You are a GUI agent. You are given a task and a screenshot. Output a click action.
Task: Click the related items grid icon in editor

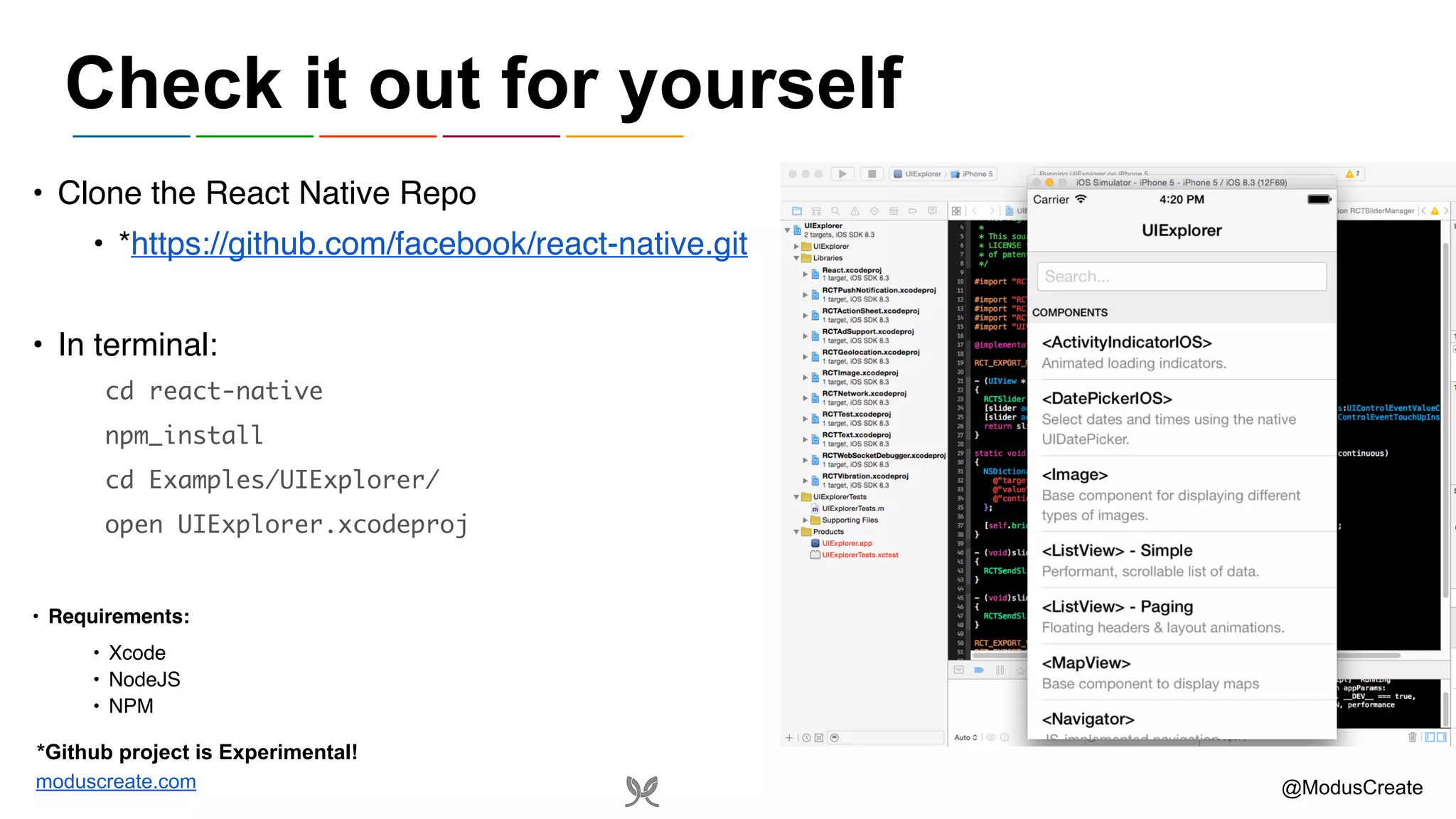coord(956,211)
